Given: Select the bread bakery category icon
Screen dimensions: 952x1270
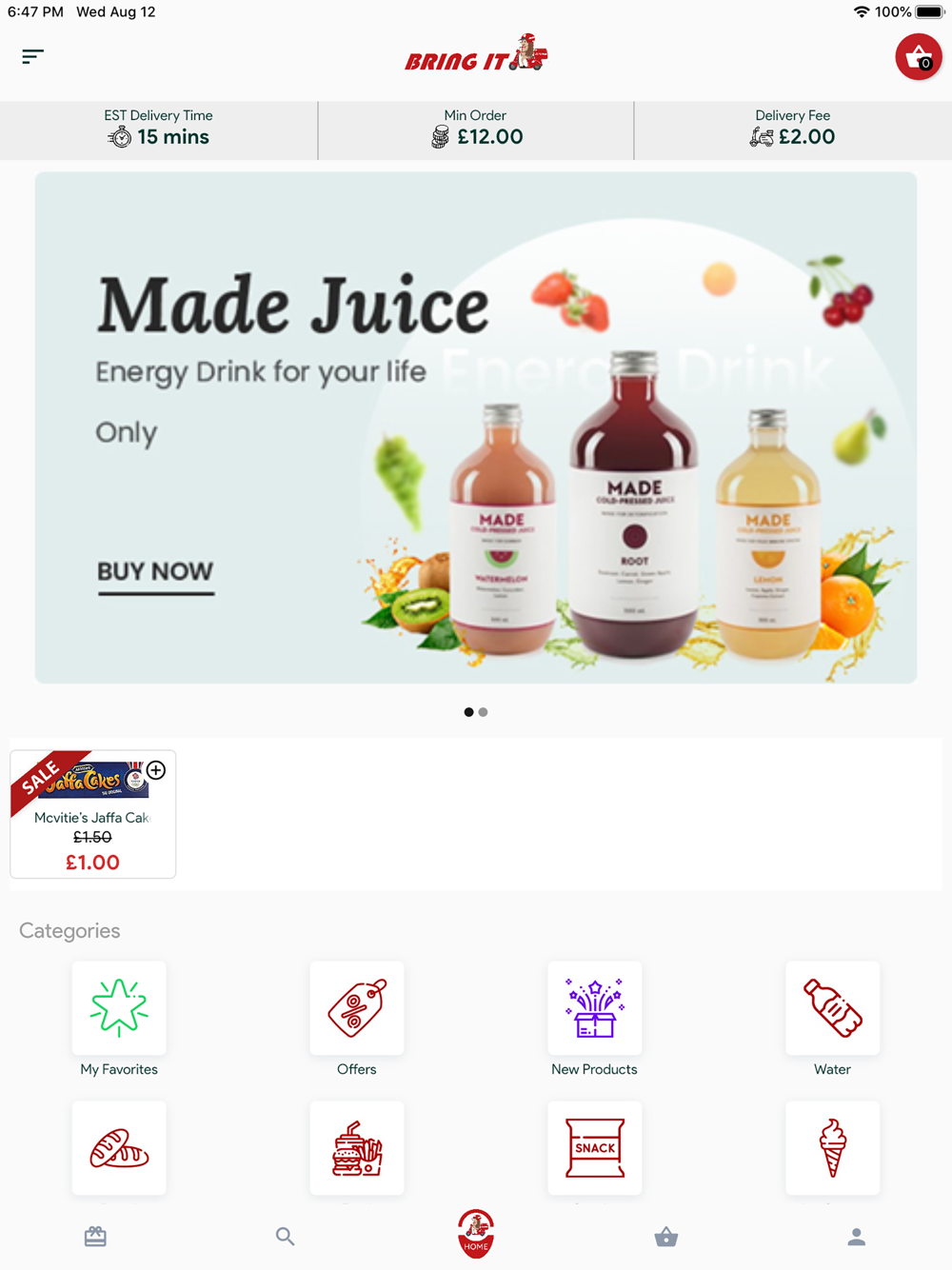Looking at the screenshot, I should (x=119, y=1148).
